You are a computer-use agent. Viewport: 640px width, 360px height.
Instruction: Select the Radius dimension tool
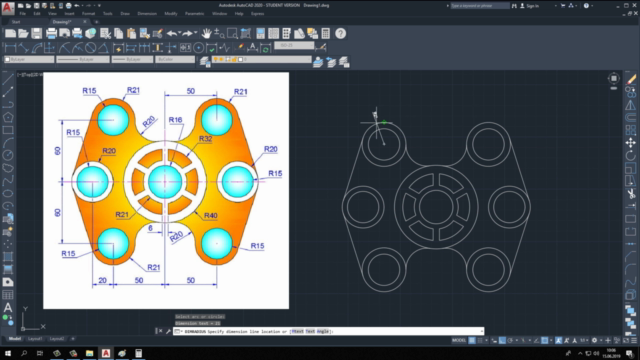click(x=64, y=48)
